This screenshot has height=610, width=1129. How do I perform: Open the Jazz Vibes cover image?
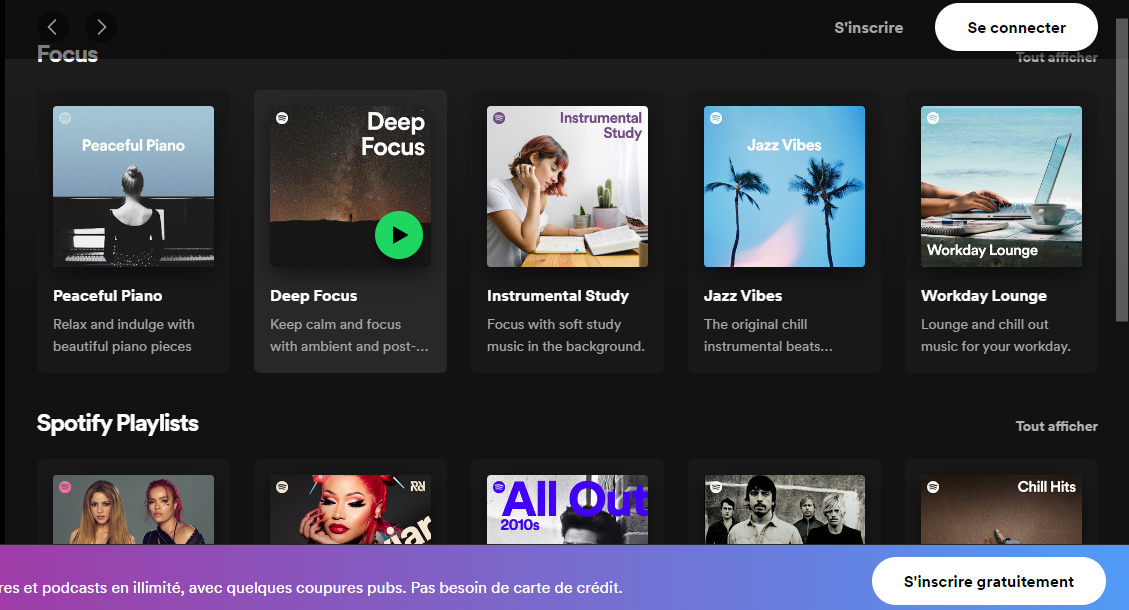tap(784, 187)
